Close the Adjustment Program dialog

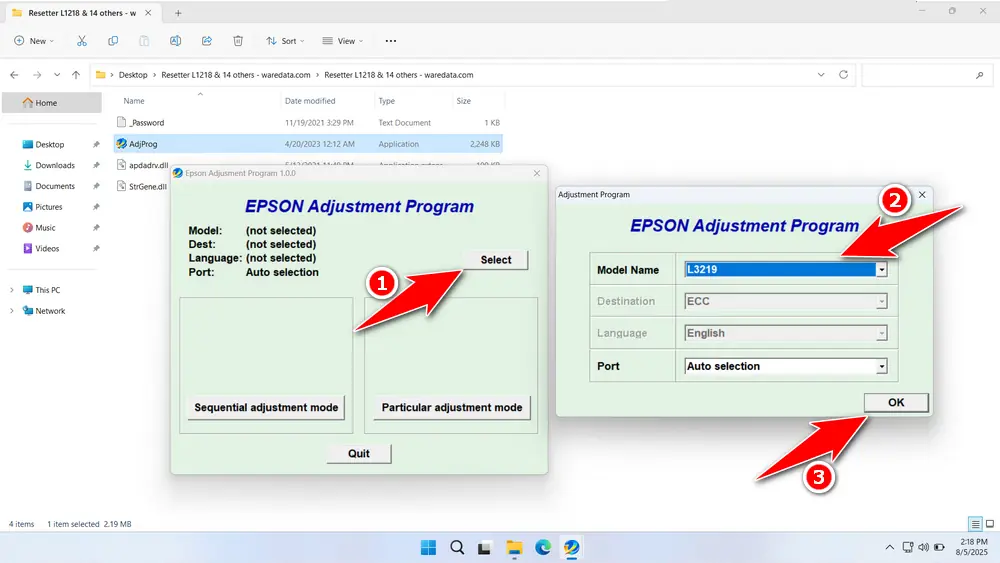[x=922, y=194]
